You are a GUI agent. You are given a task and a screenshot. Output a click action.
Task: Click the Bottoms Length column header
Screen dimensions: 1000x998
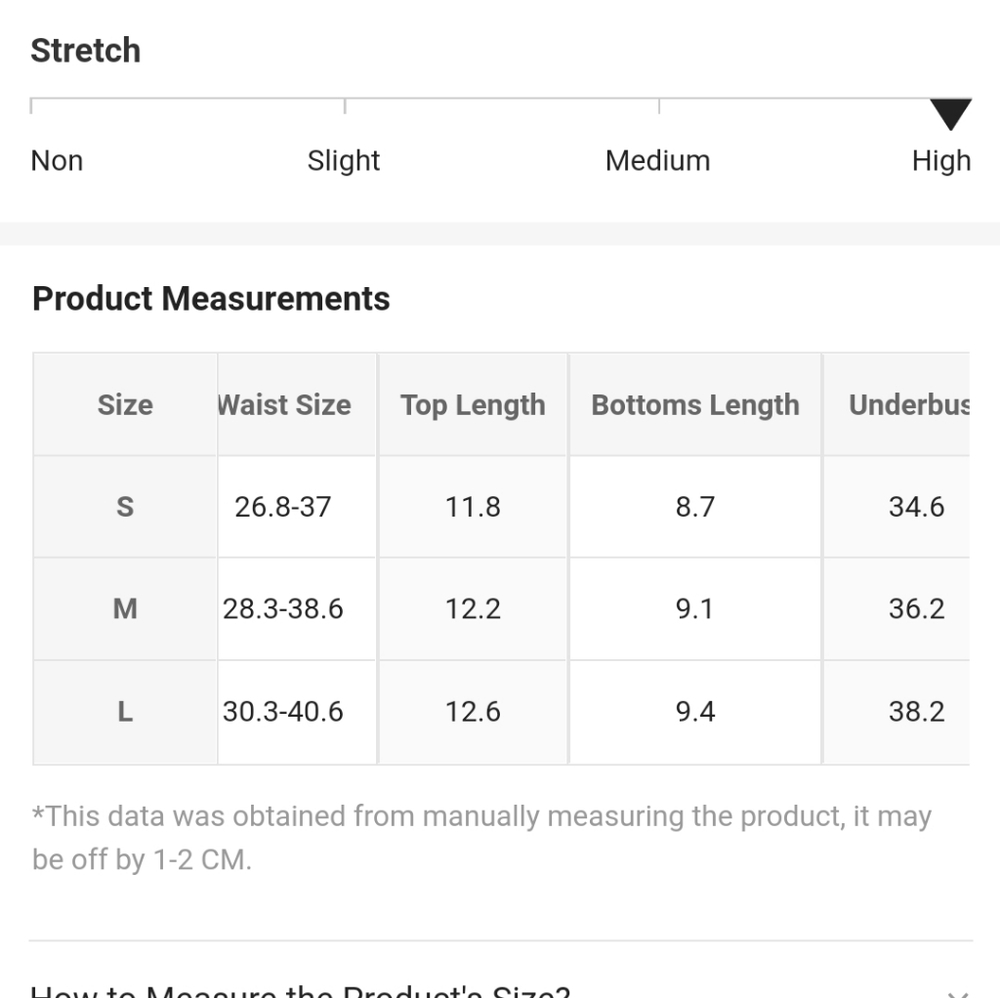coord(695,405)
